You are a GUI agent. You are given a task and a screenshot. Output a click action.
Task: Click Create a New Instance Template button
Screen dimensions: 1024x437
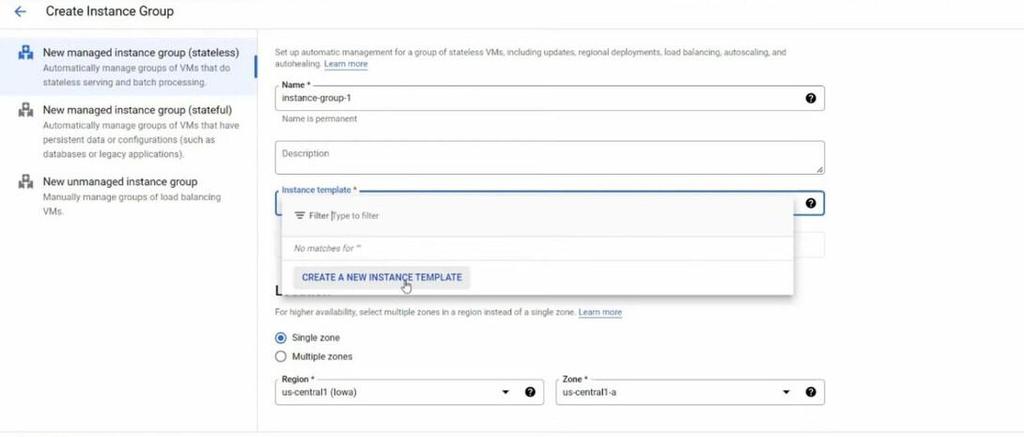(381, 277)
